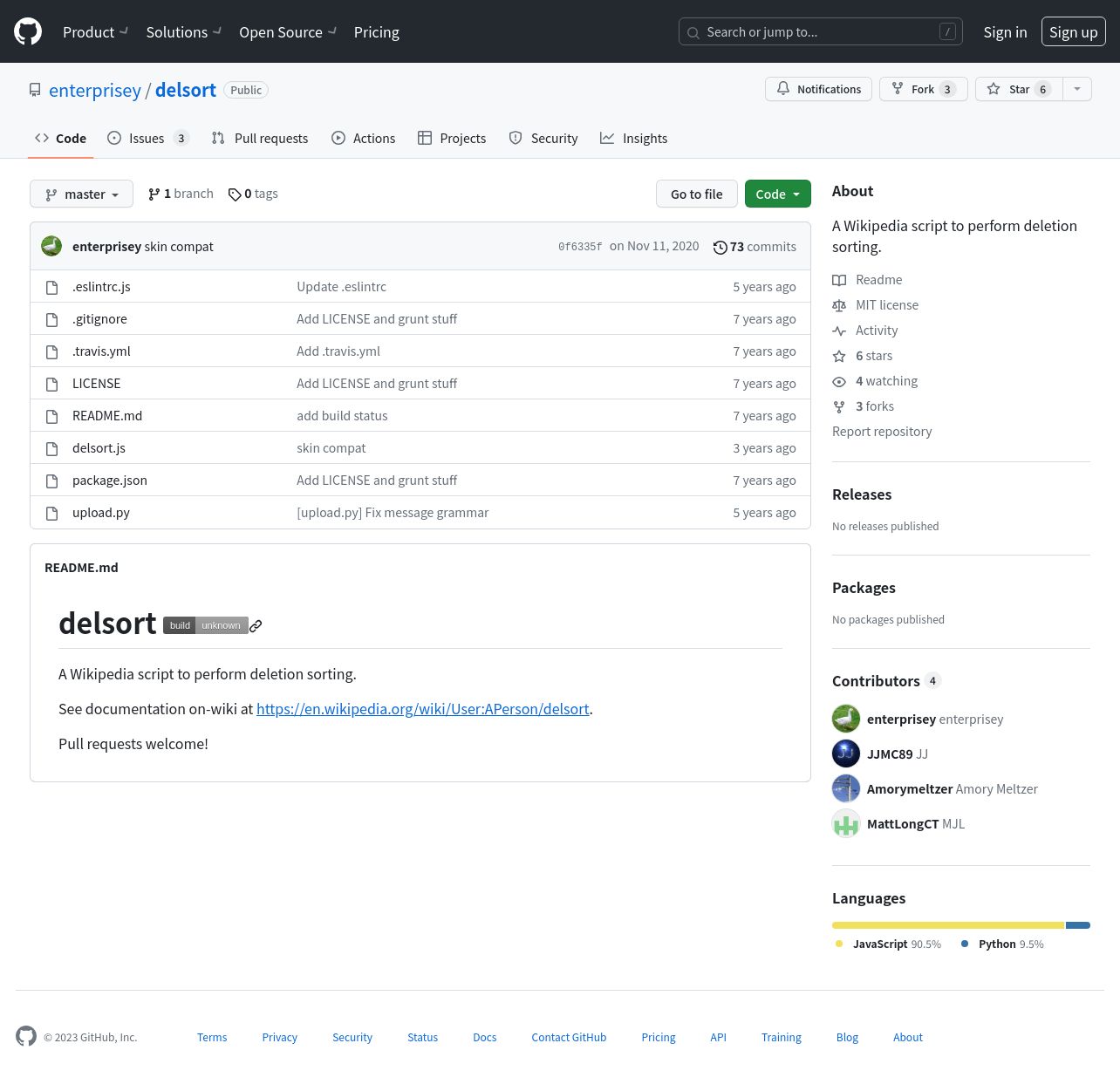1120x1091 pixels.
Task: Click file icon next to upload.py
Action: tap(51, 513)
